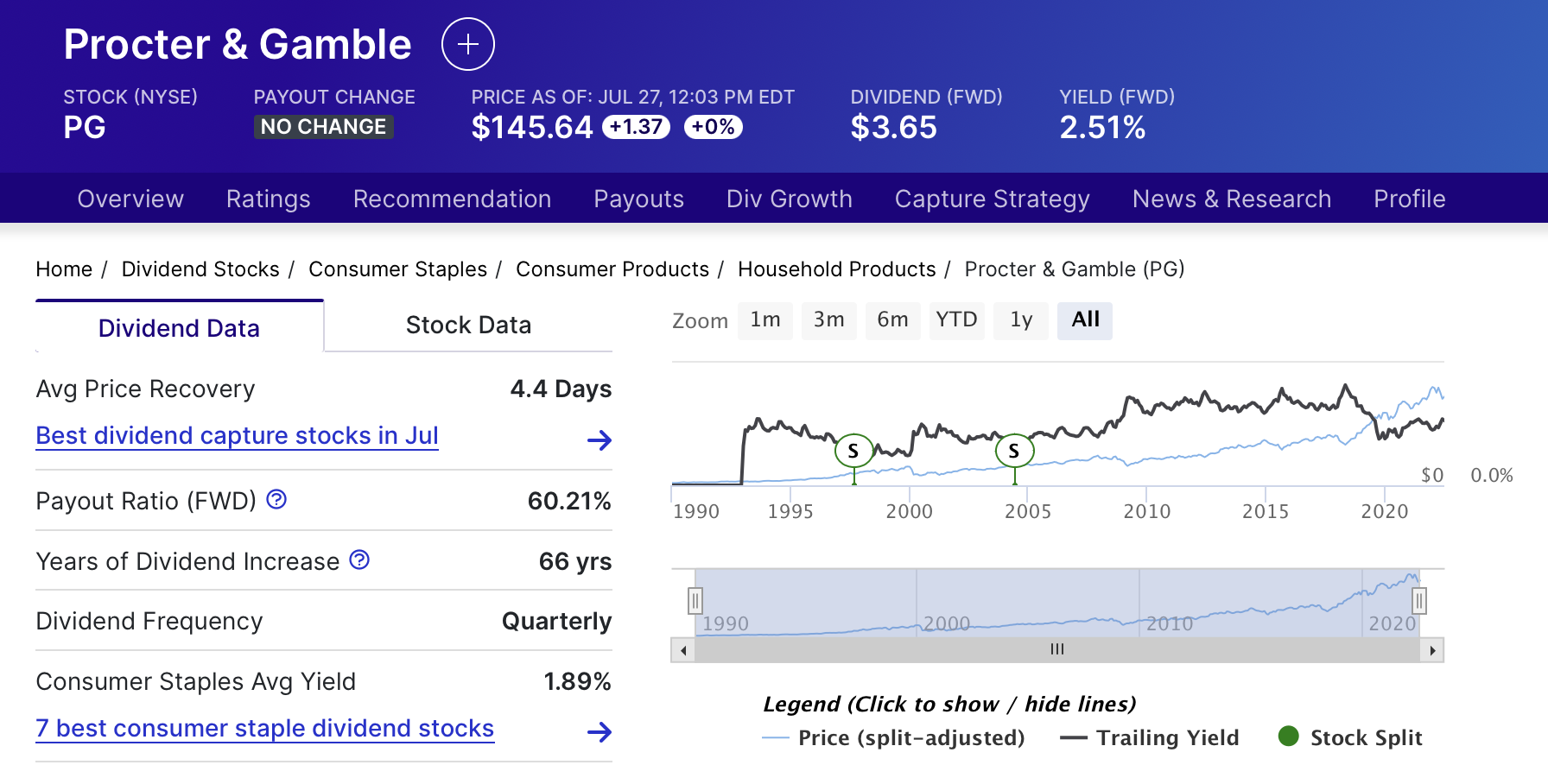Click the arrow icon beside 7 best consumer staple stocks
1548x784 pixels.
point(600,732)
